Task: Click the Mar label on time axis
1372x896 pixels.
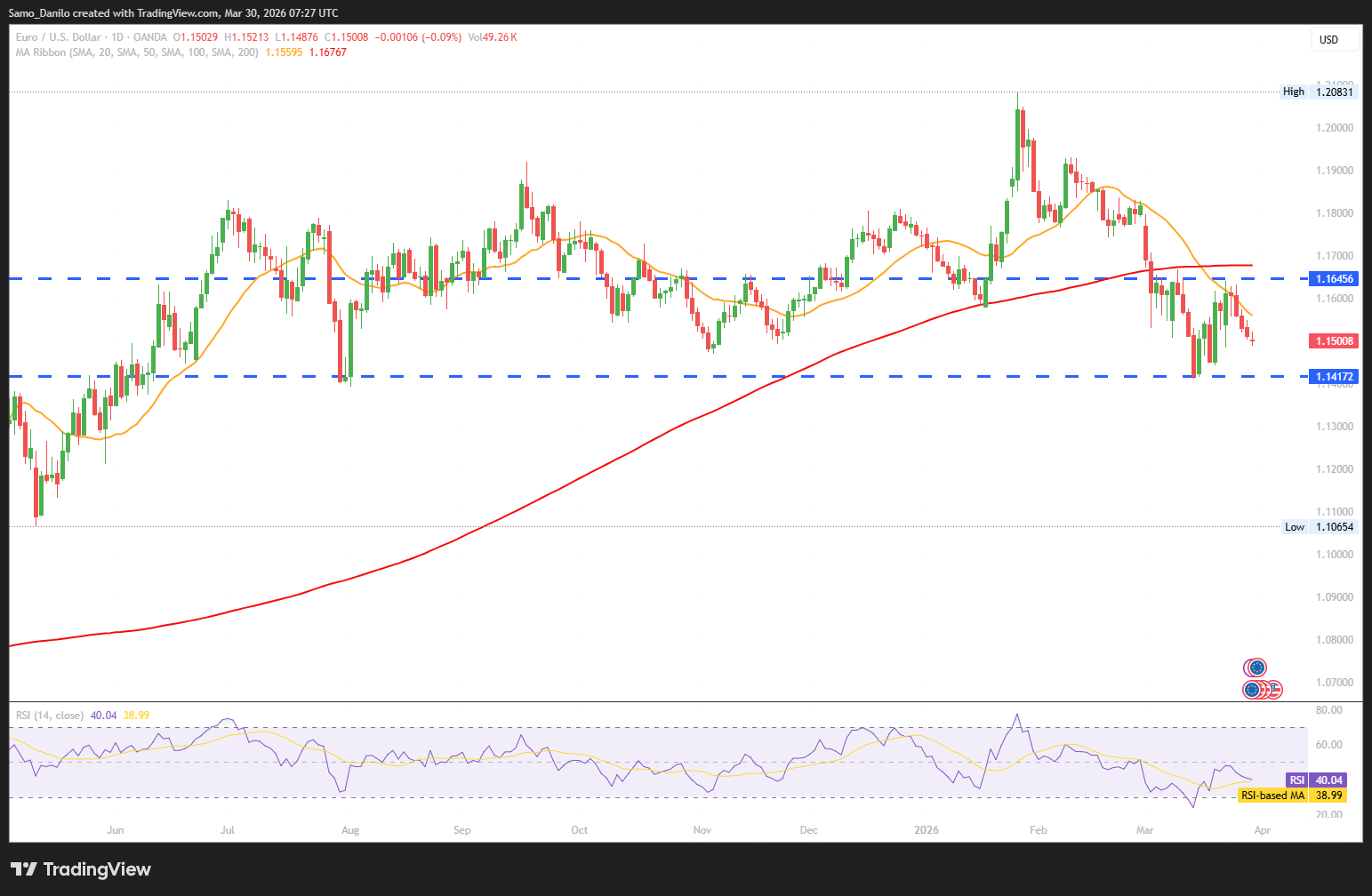Action: pyautogui.click(x=1144, y=830)
